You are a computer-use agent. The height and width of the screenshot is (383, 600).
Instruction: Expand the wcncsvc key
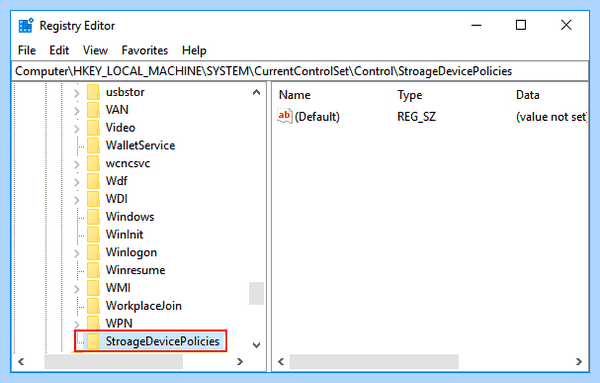(77, 164)
